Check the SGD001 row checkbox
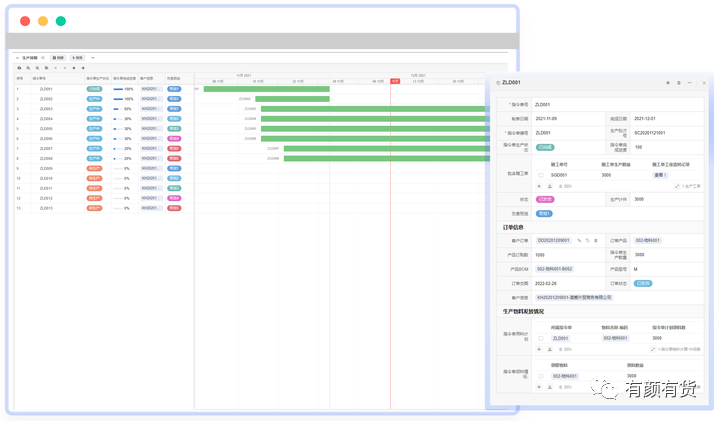The width and height of the screenshot is (720, 421). click(541, 175)
